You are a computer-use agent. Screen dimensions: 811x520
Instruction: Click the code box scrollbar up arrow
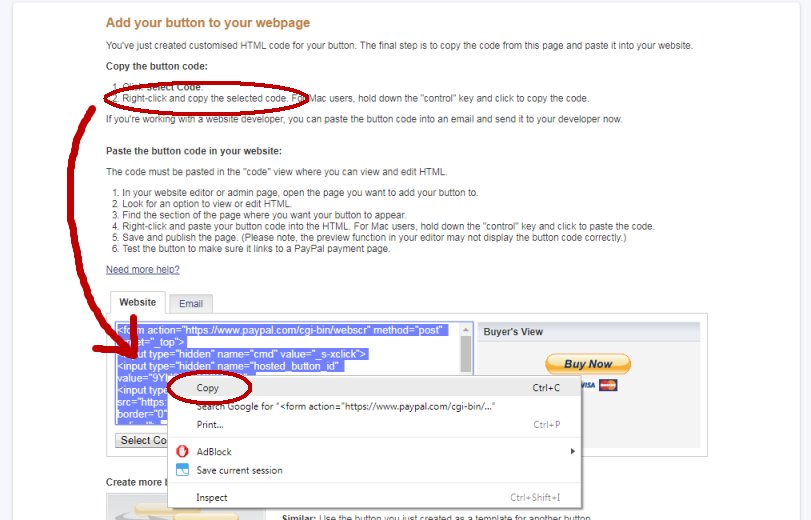tap(466, 330)
